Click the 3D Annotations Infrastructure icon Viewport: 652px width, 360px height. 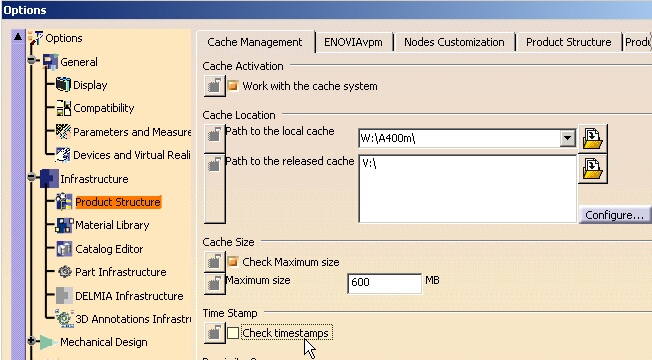click(x=64, y=318)
